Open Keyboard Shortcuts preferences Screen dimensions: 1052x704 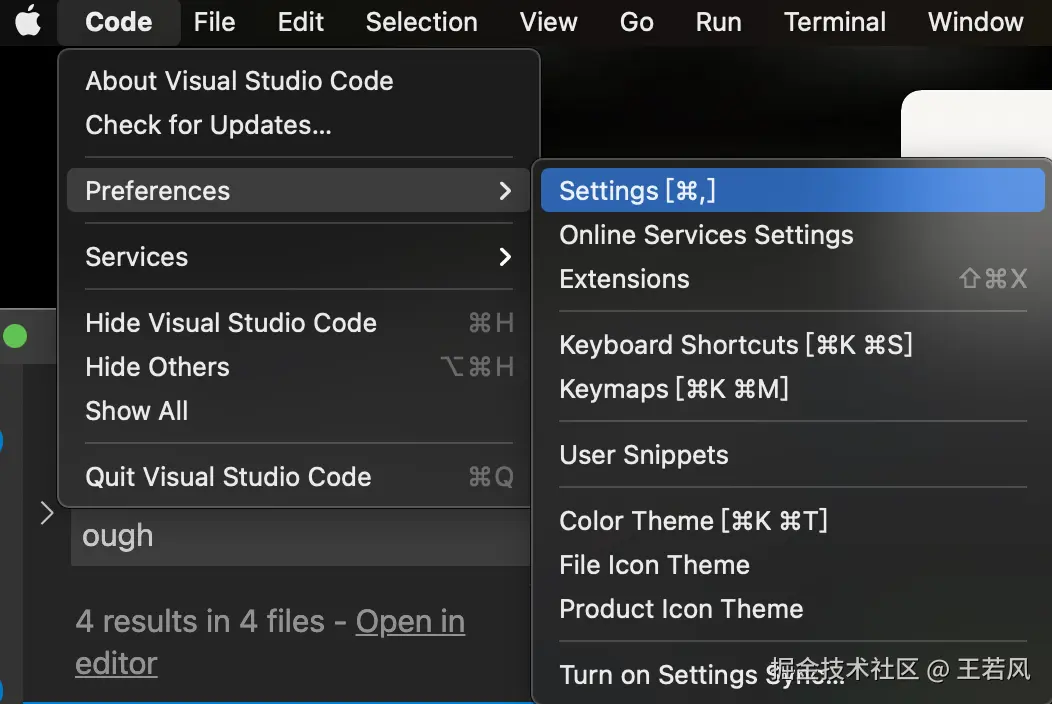(735, 345)
